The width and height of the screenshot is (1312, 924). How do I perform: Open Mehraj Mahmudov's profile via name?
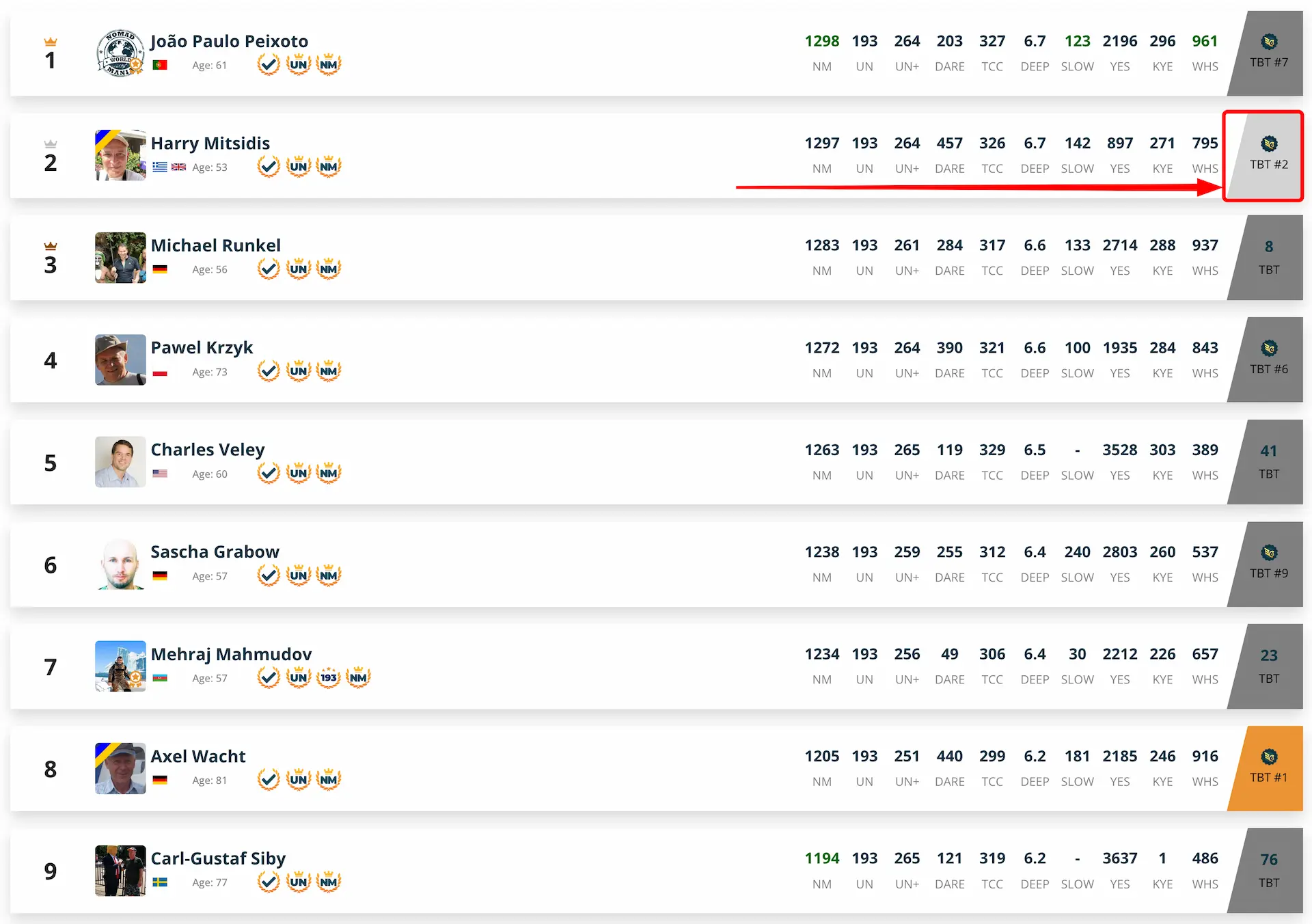[231, 654]
